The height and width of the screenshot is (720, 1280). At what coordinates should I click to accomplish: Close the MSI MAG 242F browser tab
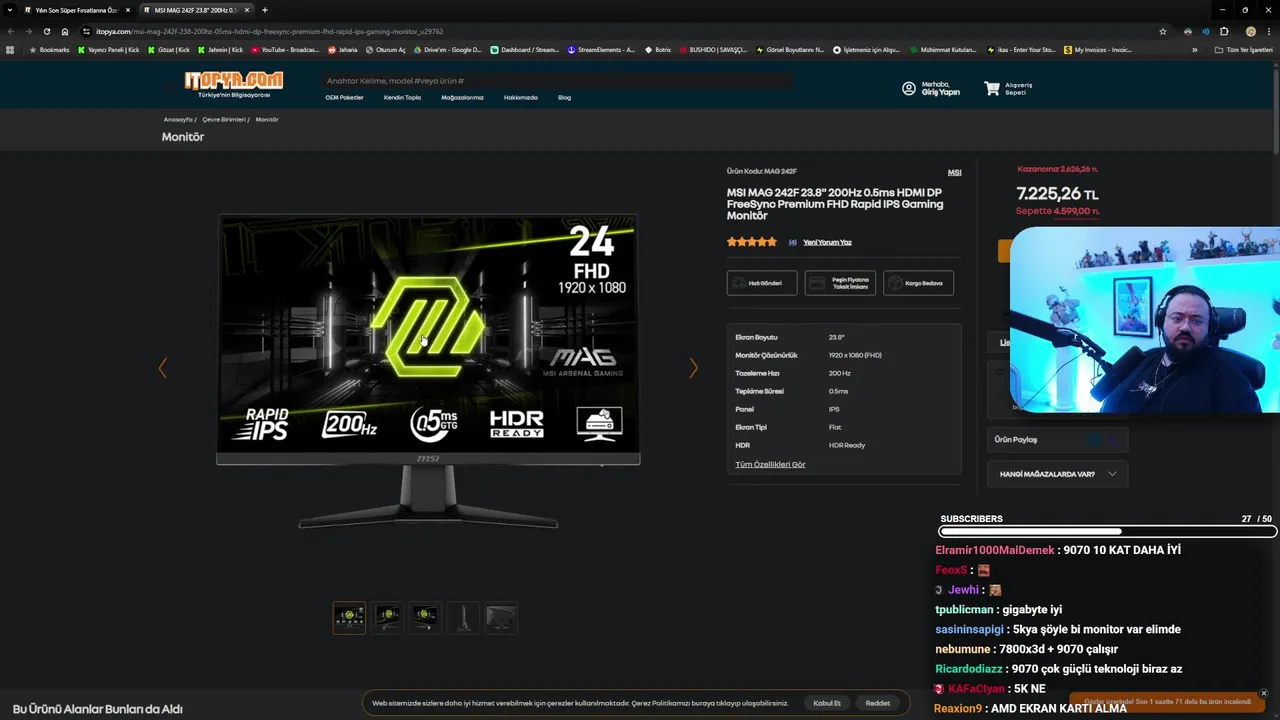pos(246,10)
